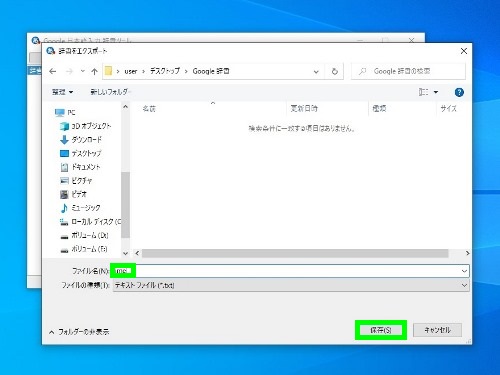
Task: Sort by サイズ column header
Action: pyautogui.click(x=448, y=108)
